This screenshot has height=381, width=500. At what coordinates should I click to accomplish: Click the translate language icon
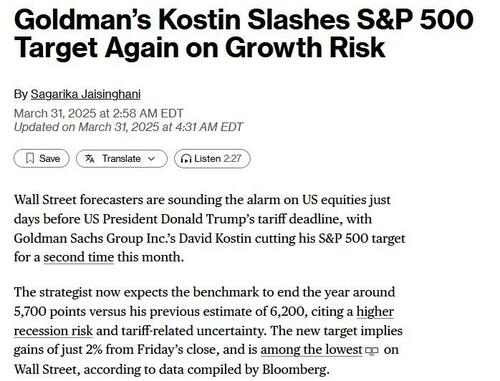[x=89, y=158]
